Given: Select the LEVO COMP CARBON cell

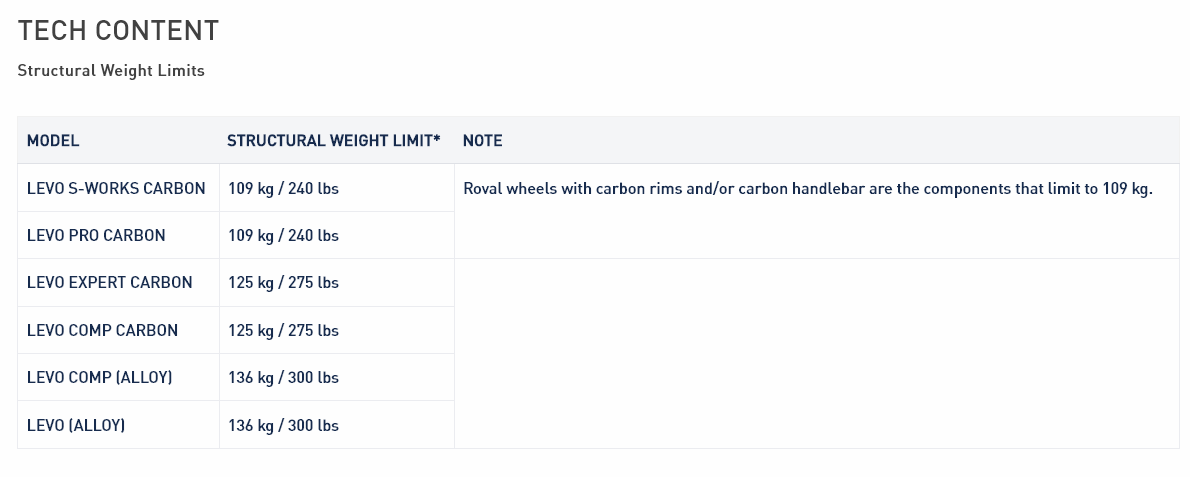Looking at the screenshot, I should pos(102,331).
